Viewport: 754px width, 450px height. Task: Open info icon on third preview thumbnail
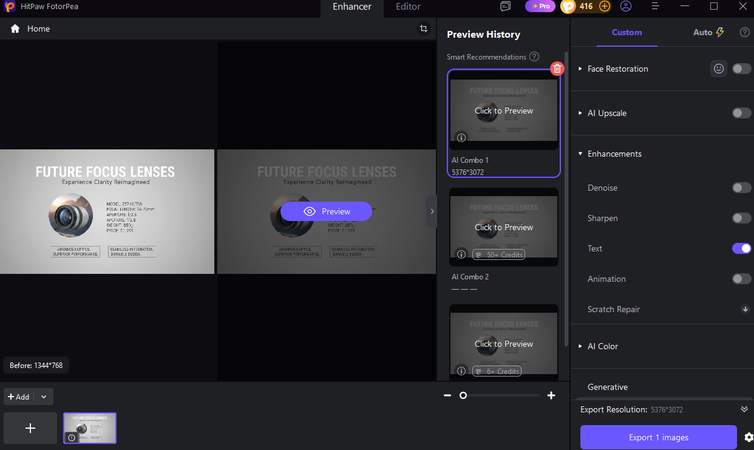coord(461,371)
